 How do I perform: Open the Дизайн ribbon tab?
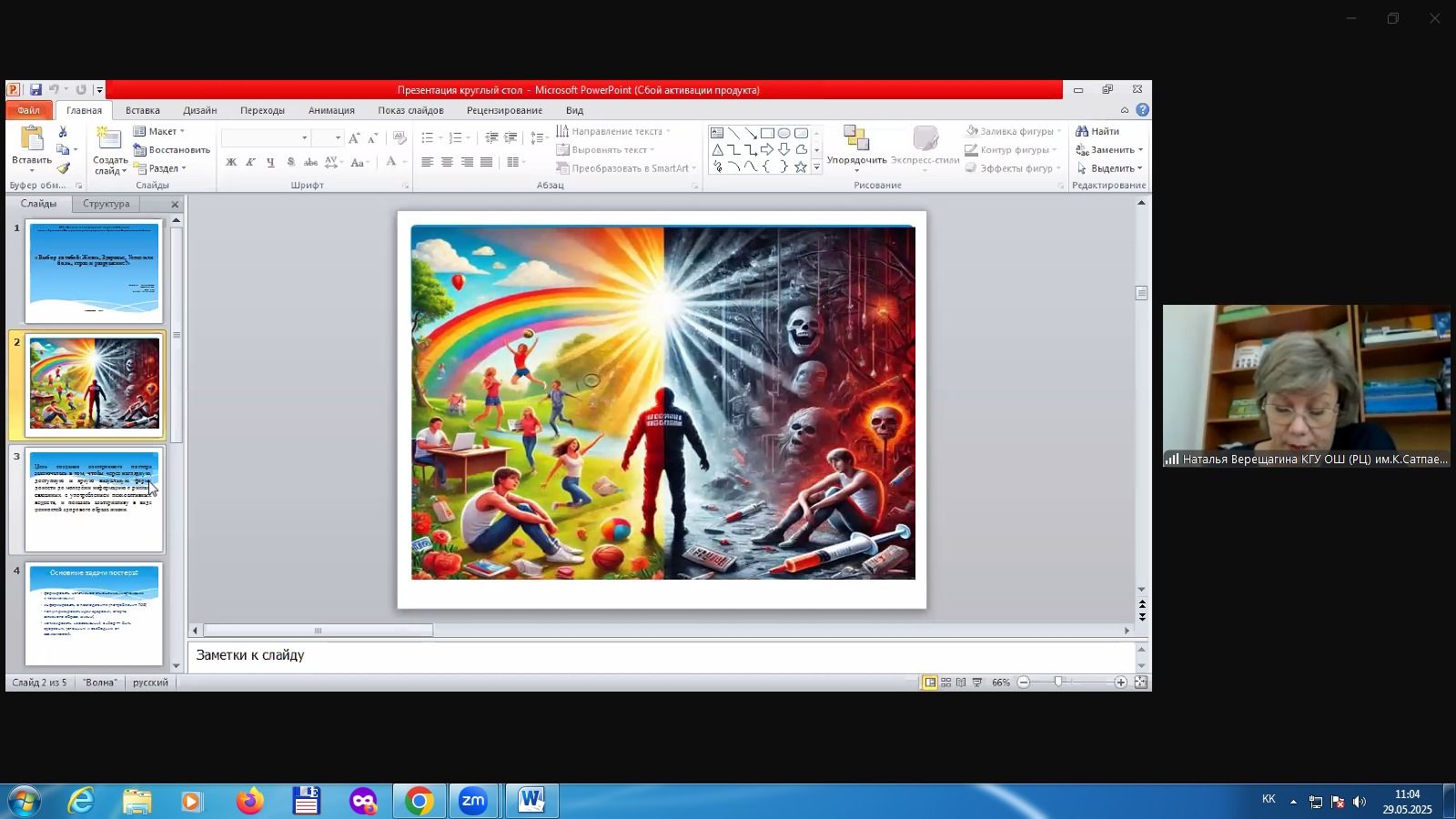point(199,110)
